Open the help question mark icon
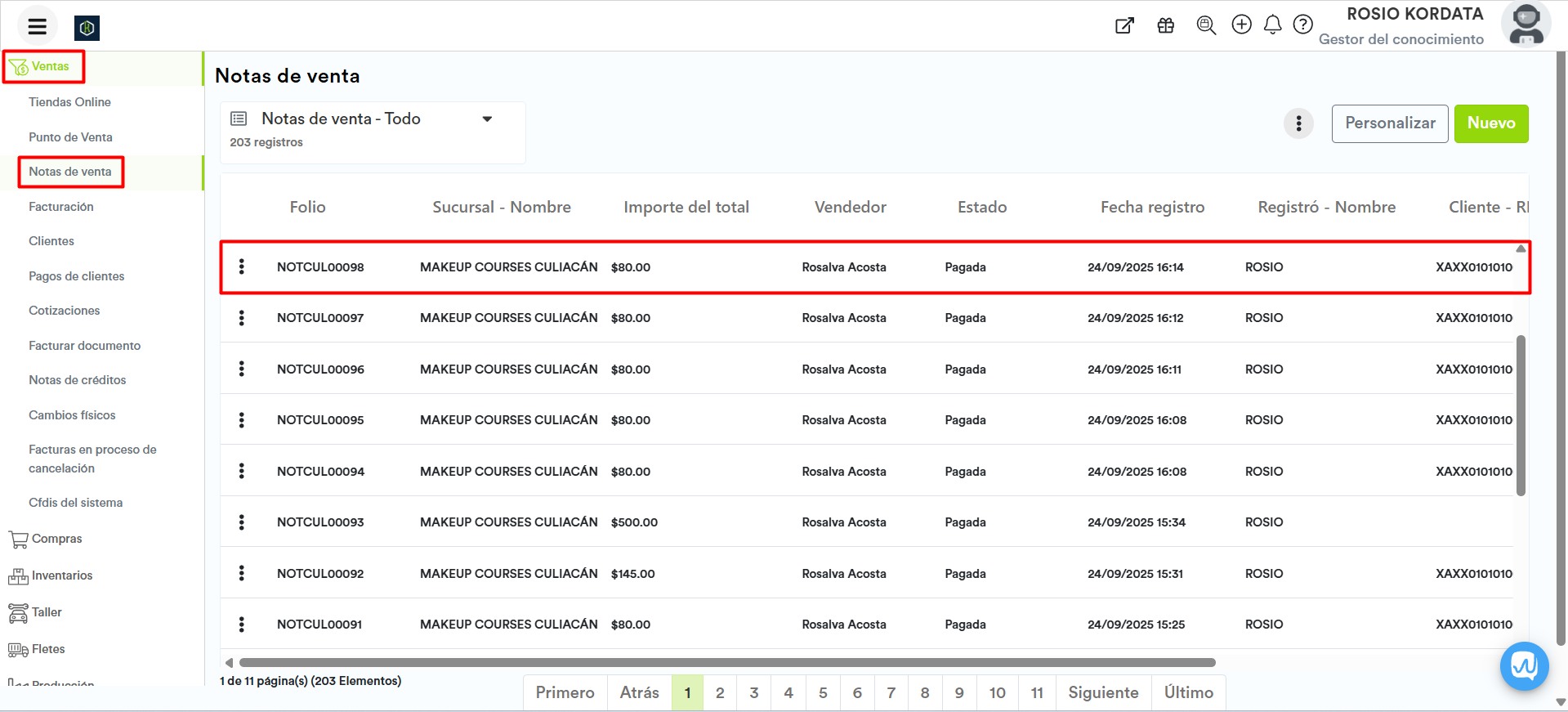This screenshot has height=712, width=1568. pyautogui.click(x=1303, y=25)
